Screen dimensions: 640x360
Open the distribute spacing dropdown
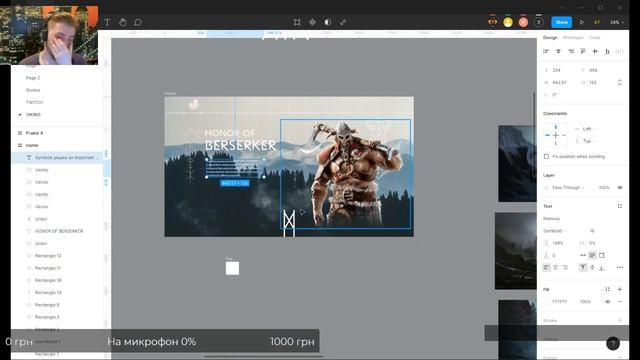point(620,51)
